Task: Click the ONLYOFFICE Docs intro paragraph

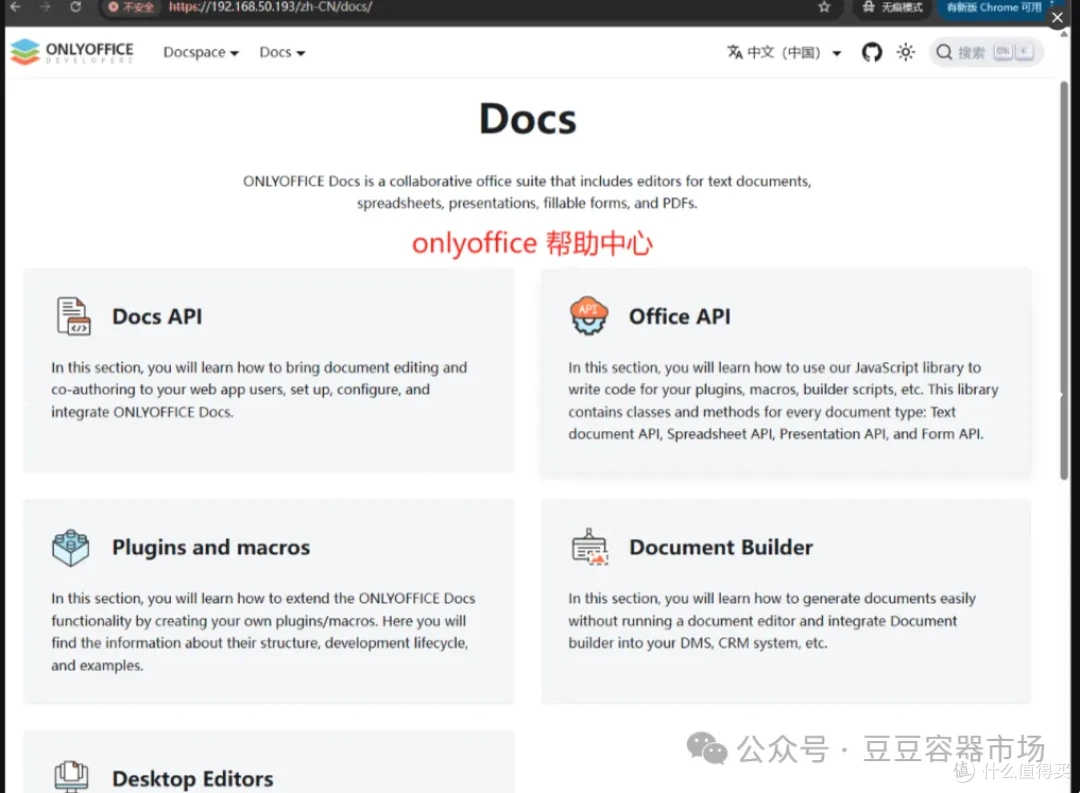Action: point(527,192)
